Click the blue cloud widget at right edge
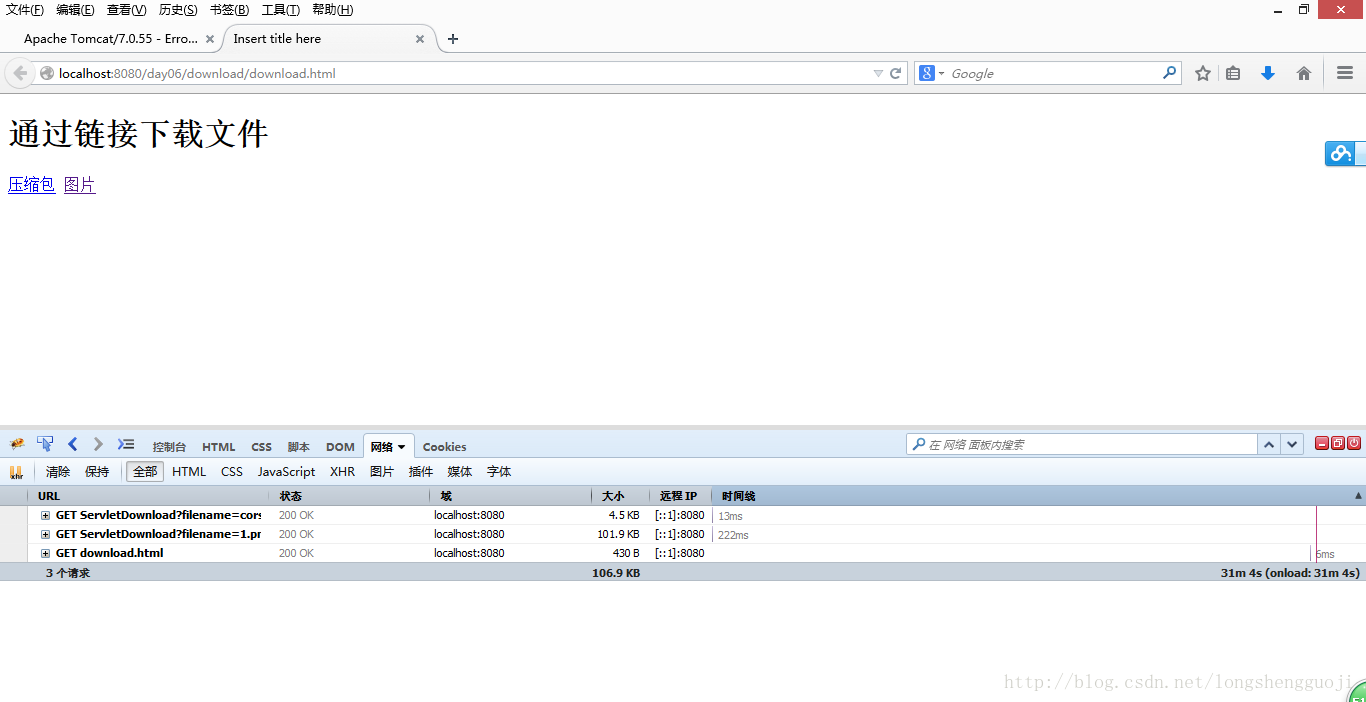Image resolution: width=1366 pixels, height=702 pixels. click(x=1344, y=153)
